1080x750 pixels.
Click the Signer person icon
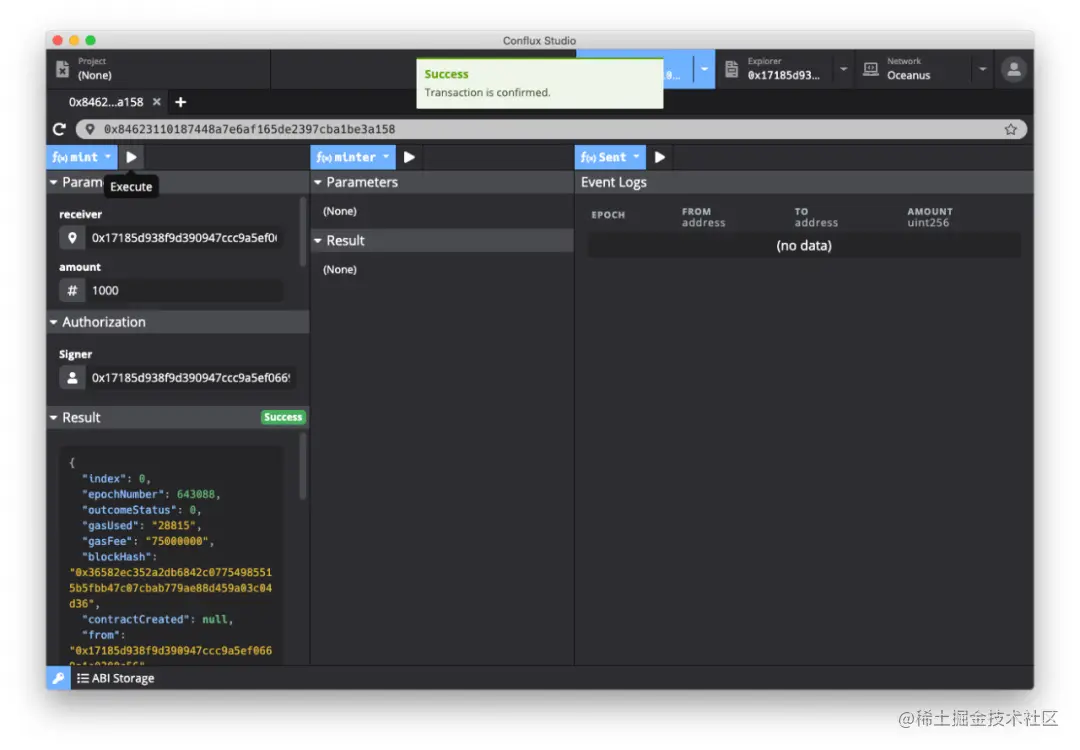tap(72, 378)
